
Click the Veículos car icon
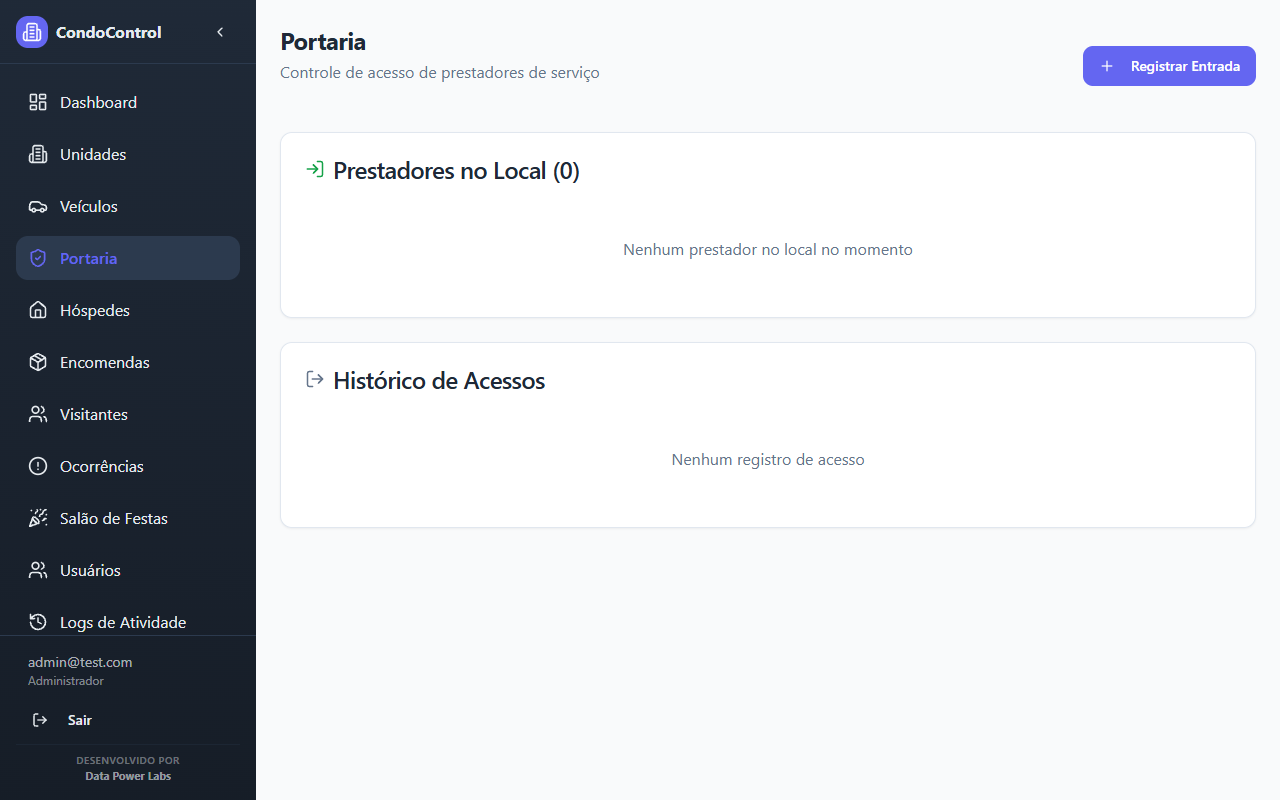click(x=38, y=207)
